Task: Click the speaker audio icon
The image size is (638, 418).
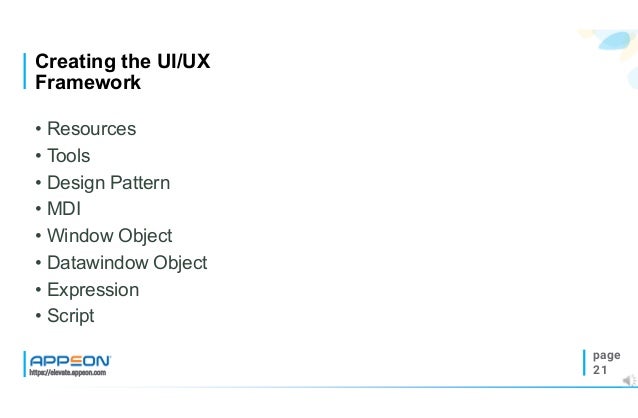Action: 625,379
